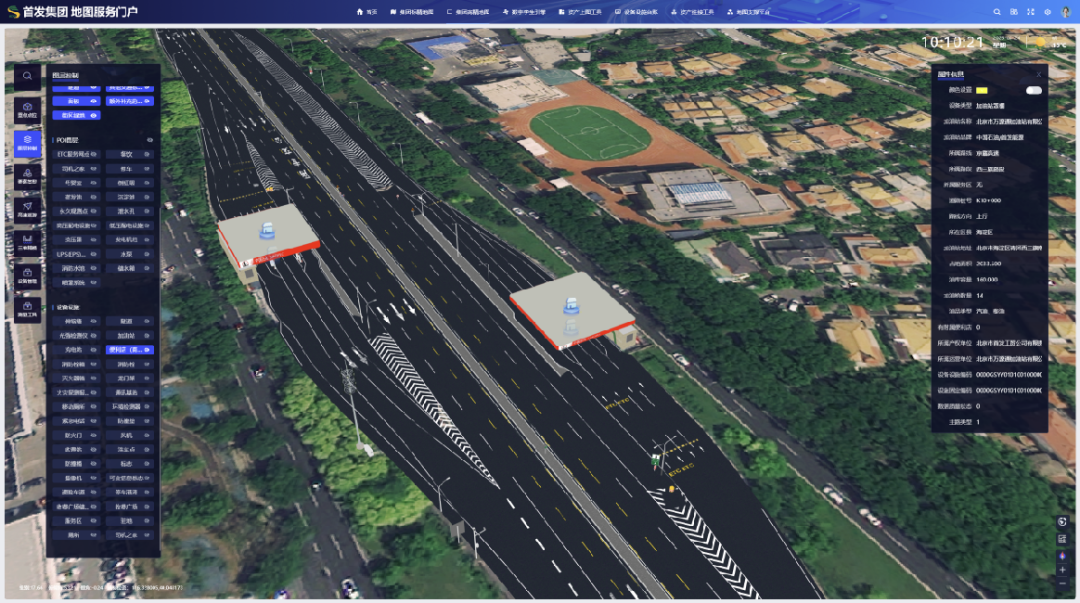
Task: Open the apps grid icon in header
Action: coord(1014,12)
